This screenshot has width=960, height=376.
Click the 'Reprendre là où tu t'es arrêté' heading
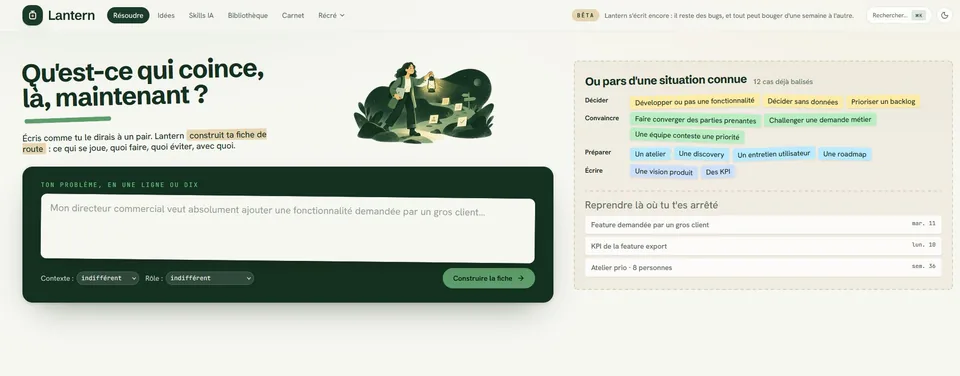coord(651,205)
